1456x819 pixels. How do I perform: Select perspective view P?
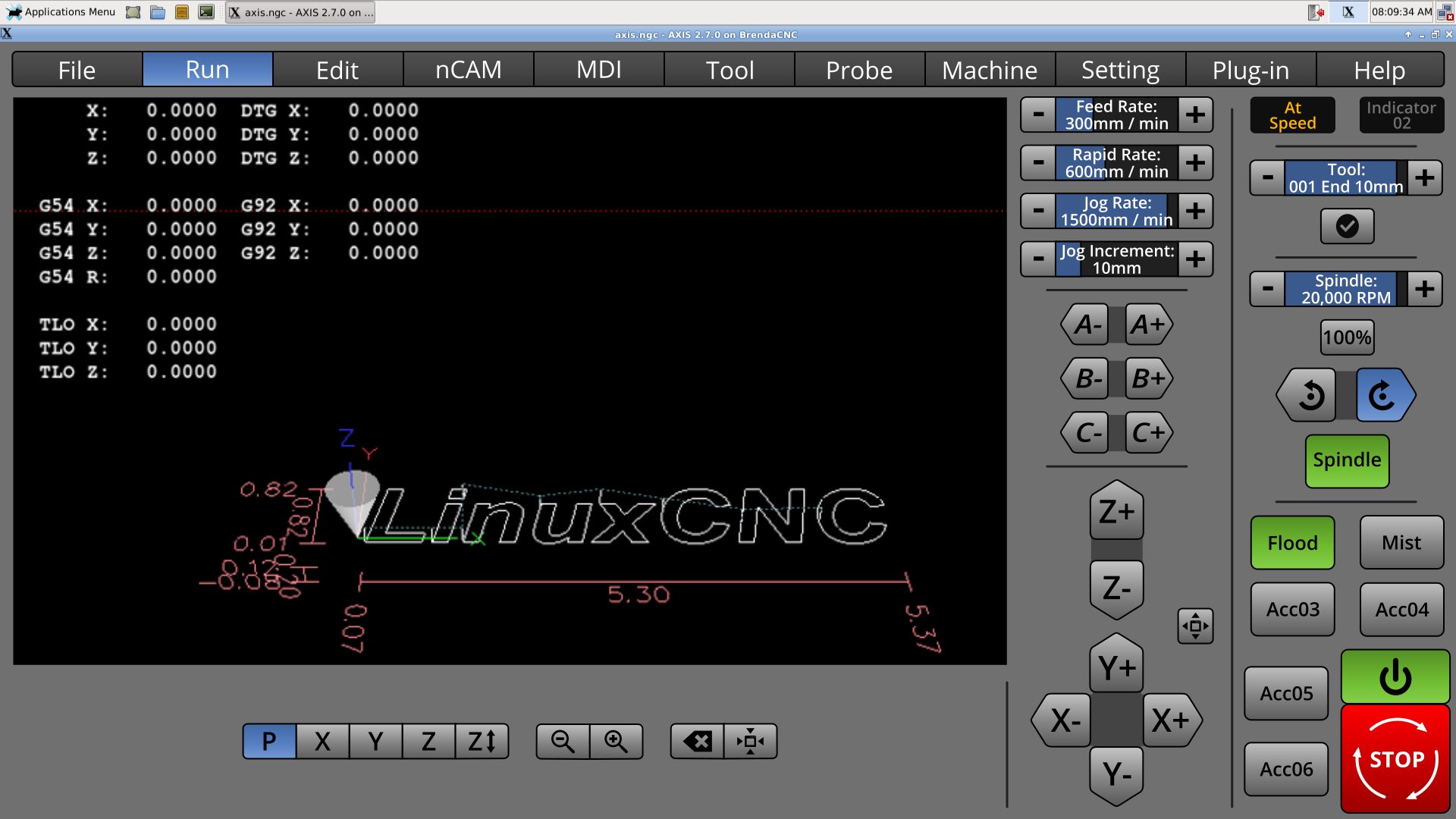pyautogui.click(x=269, y=742)
